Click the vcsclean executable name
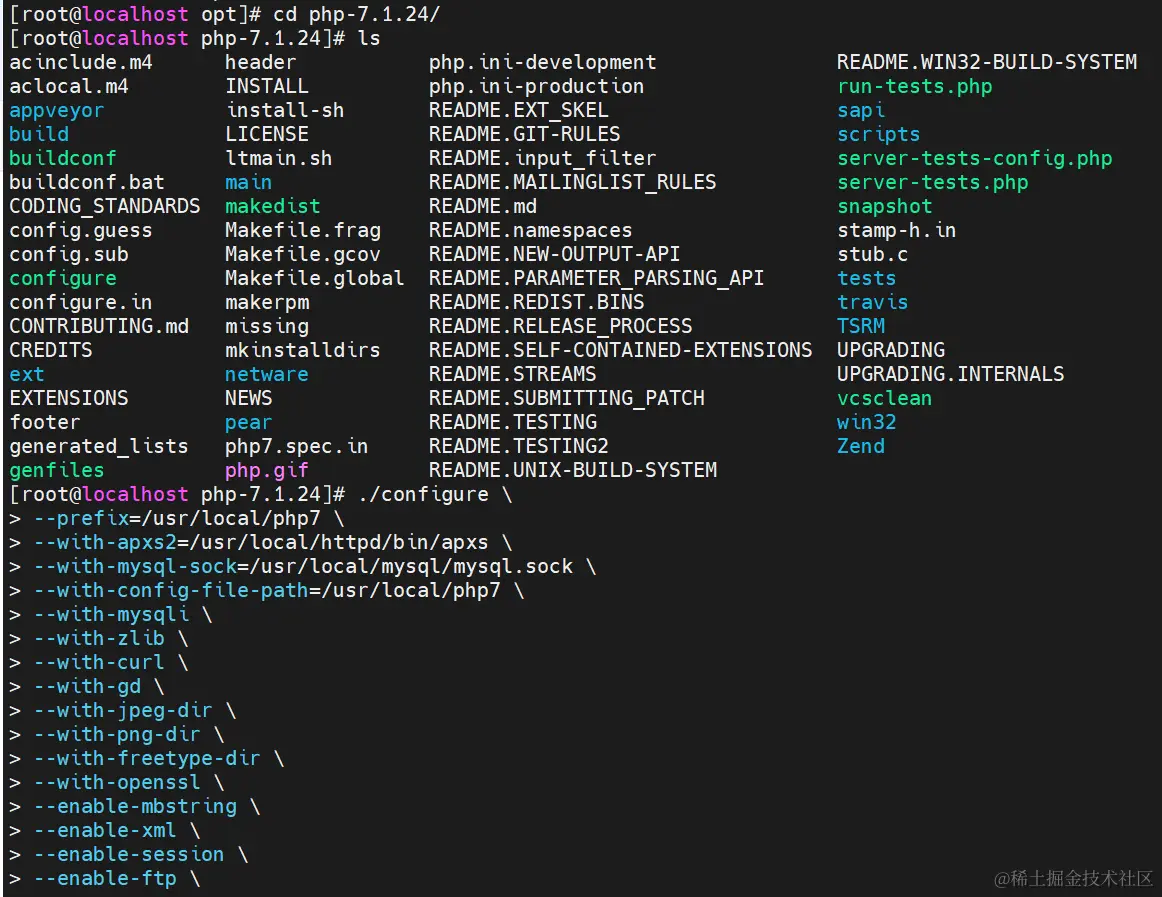This screenshot has width=1162, height=897. 885,398
